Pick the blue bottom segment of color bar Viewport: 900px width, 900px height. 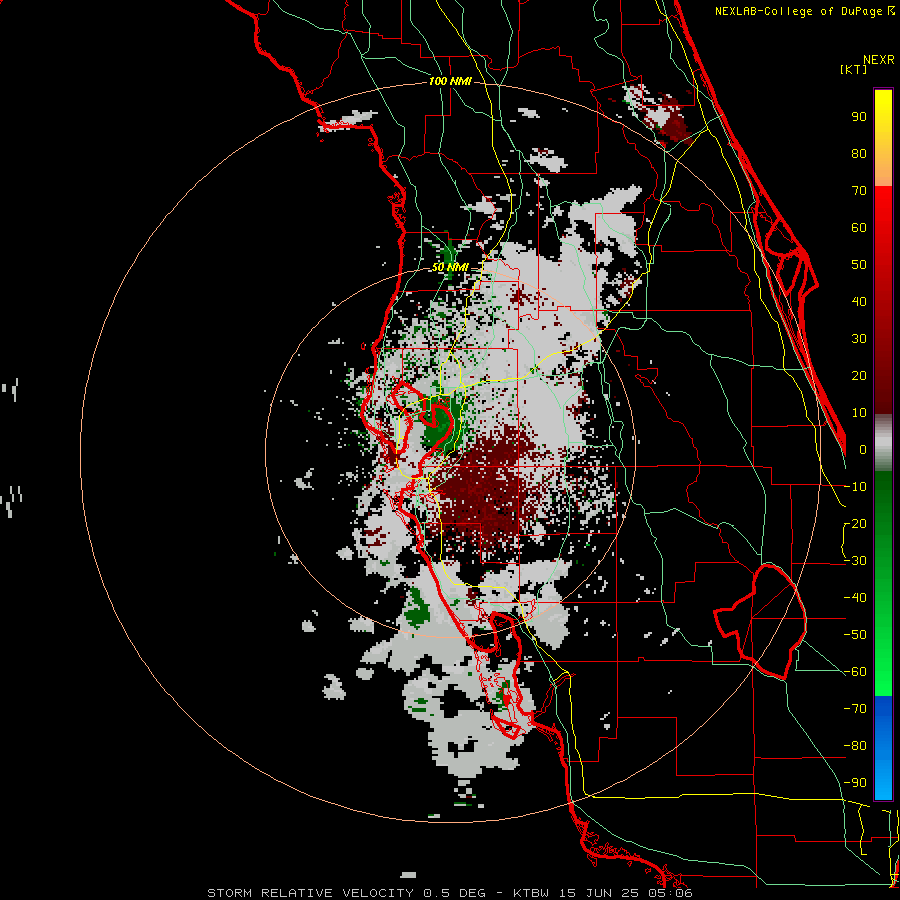pyautogui.click(x=883, y=748)
